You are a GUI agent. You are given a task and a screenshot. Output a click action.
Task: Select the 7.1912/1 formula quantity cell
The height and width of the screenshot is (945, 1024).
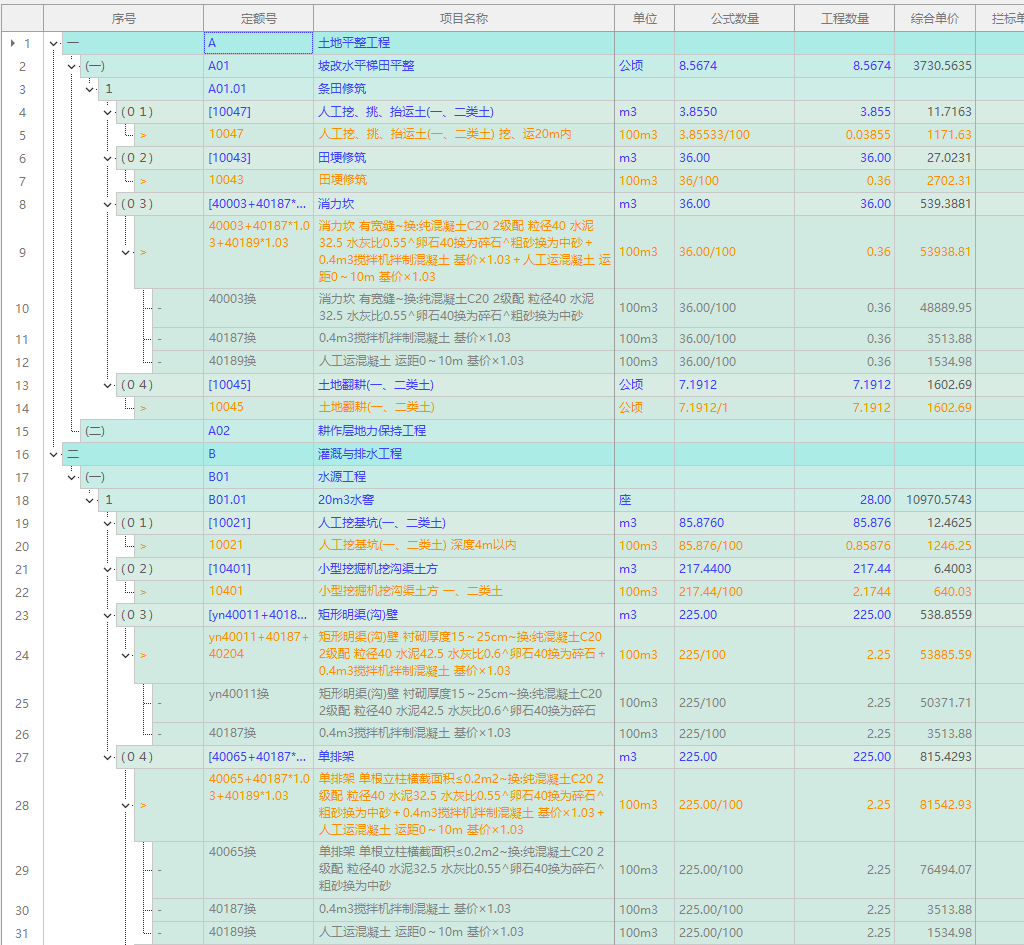tap(735, 408)
